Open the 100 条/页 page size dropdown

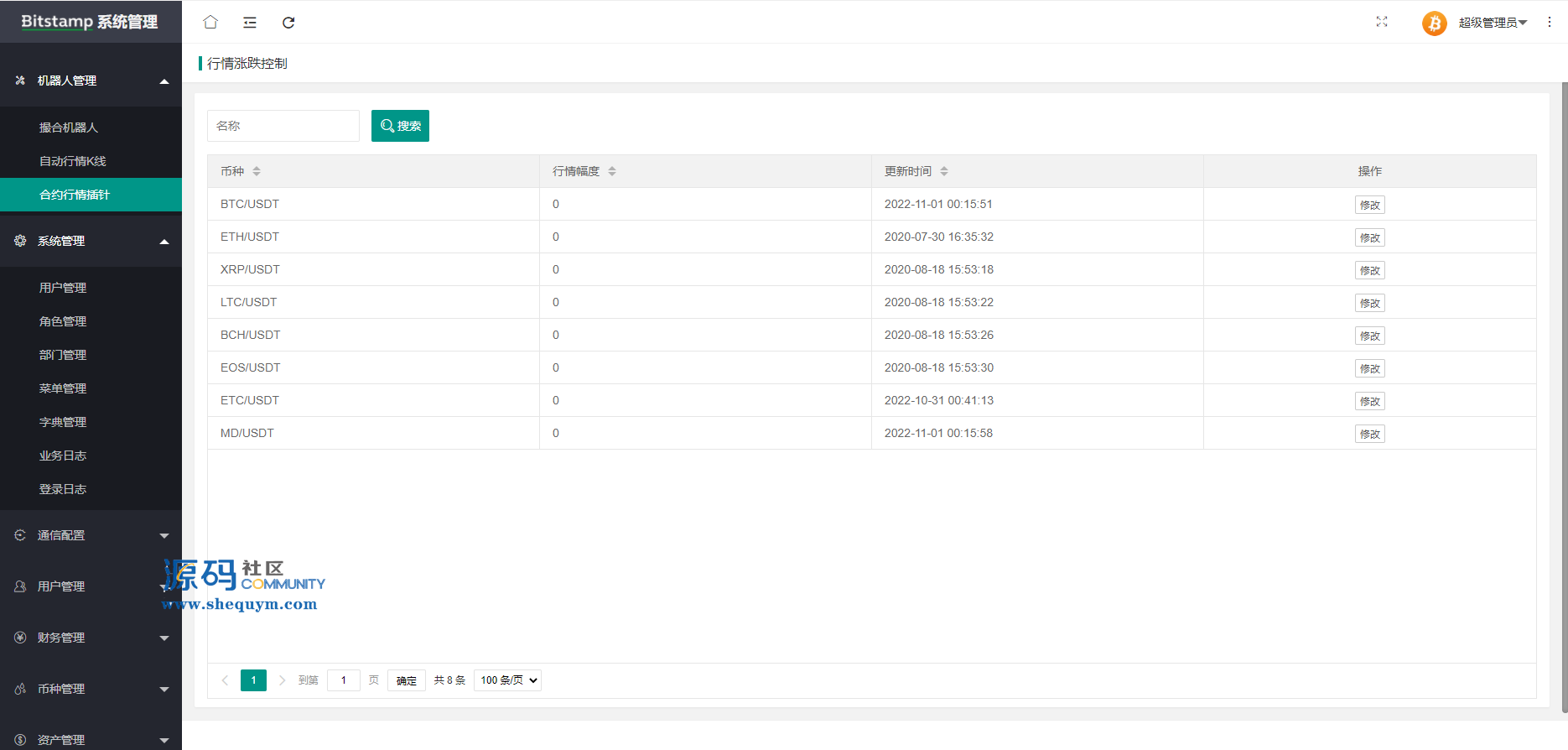click(x=507, y=680)
